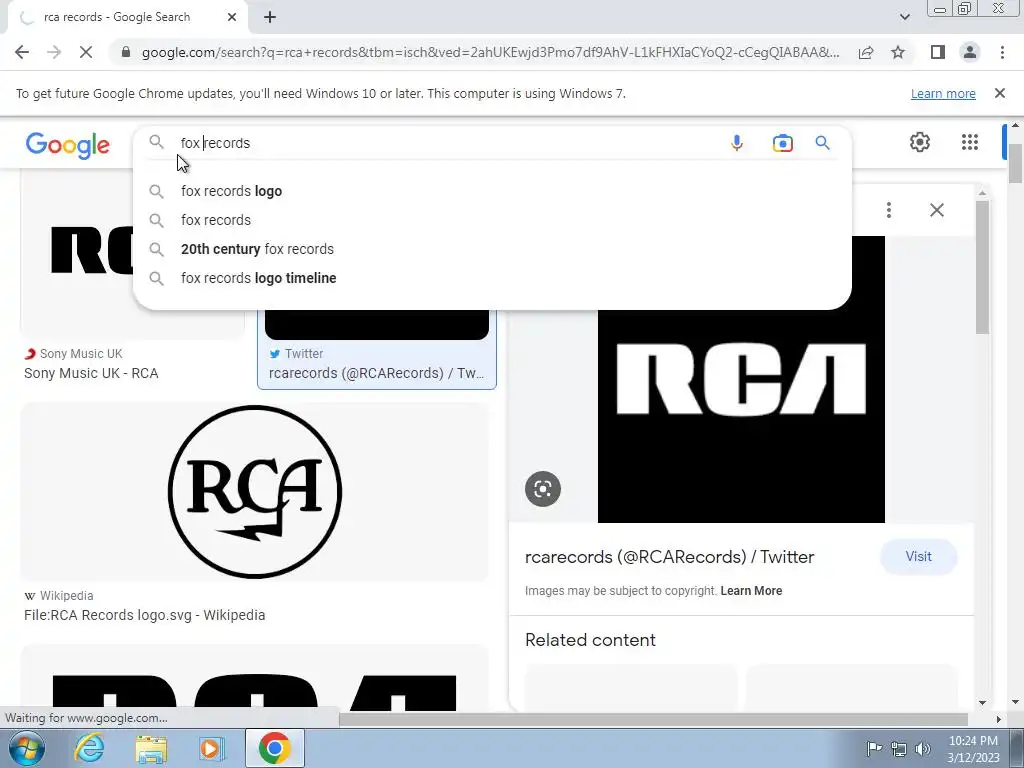Open Learn more about Chrome updates
Screen dimensions: 1024x768
[943, 93]
